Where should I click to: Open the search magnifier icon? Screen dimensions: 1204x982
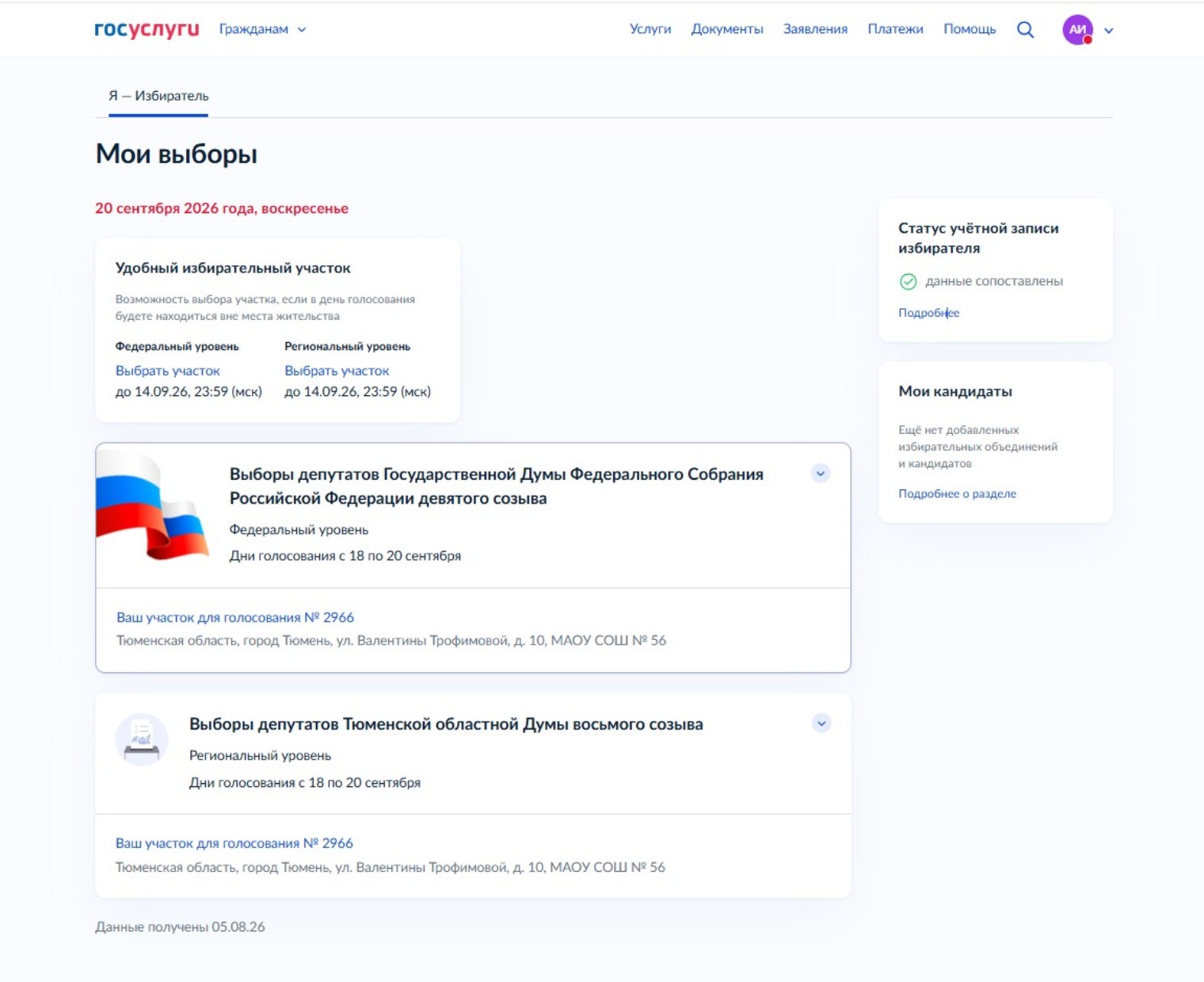pyautogui.click(x=1025, y=29)
